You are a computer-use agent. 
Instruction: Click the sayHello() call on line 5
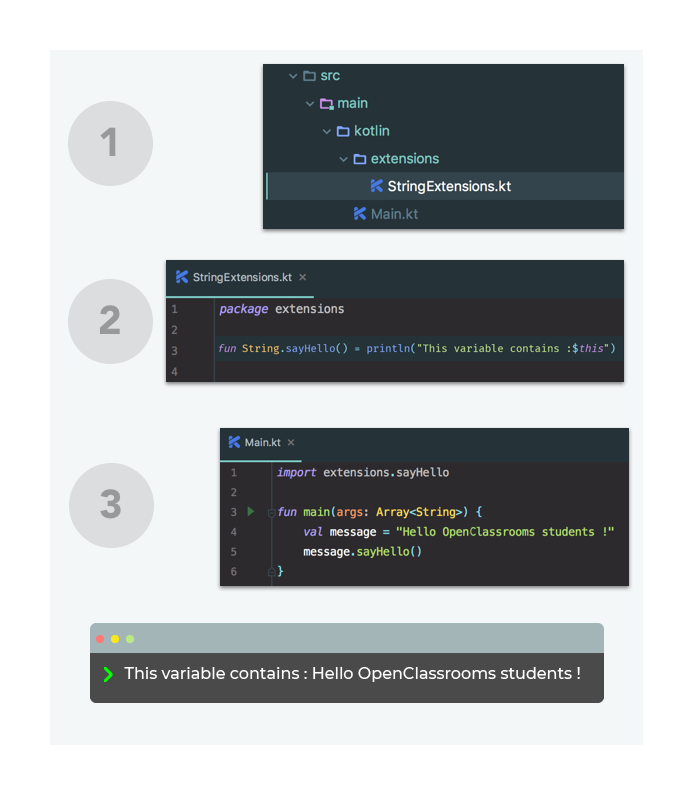[389, 552]
